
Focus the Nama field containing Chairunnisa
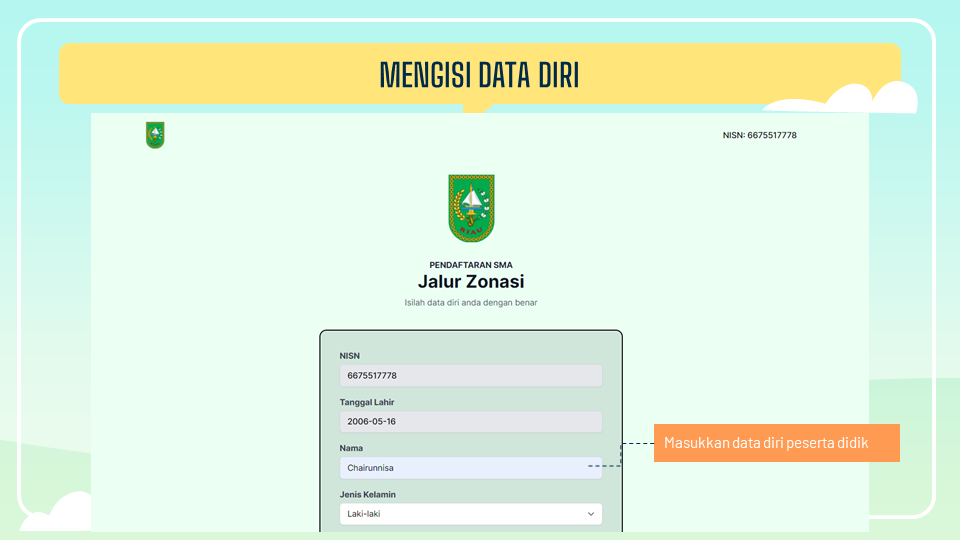point(470,468)
